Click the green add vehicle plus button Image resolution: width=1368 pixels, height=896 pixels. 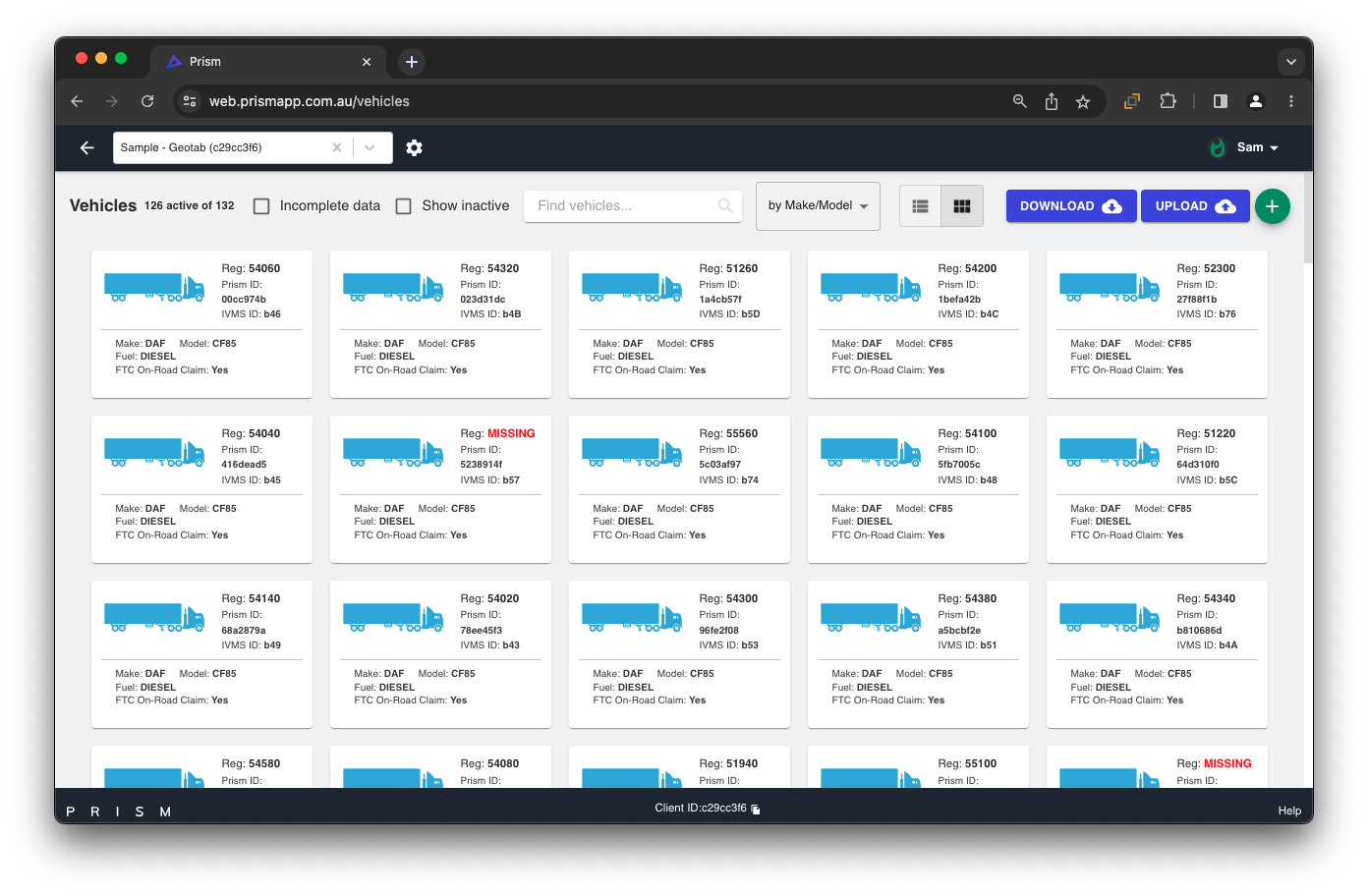[1272, 206]
